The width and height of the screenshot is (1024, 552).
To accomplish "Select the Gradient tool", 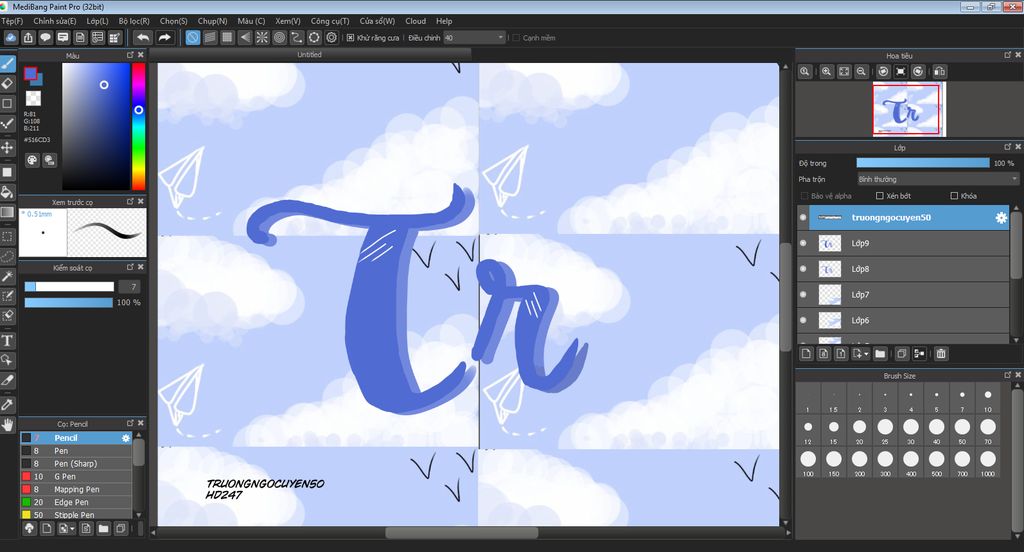I will click(7, 212).
